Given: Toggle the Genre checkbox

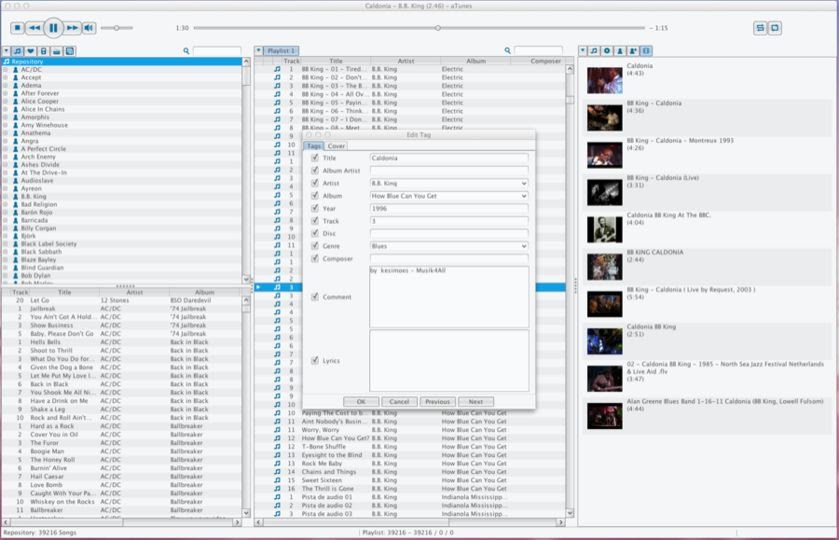Looking at the screenshot, I should coord(315,246).
